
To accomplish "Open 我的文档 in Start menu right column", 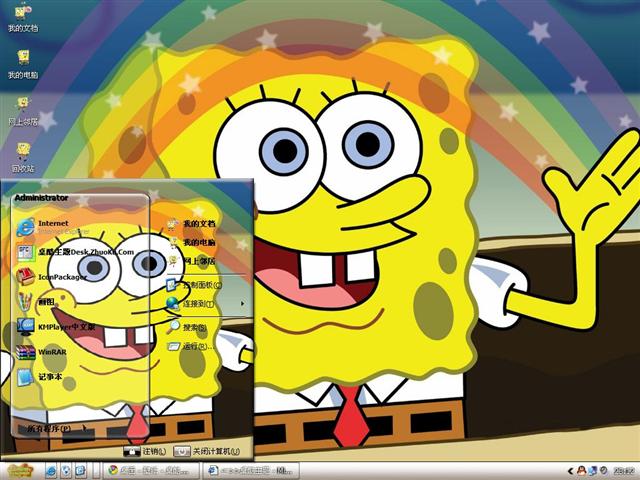I will pyautogui.click(x=198, y=224).
